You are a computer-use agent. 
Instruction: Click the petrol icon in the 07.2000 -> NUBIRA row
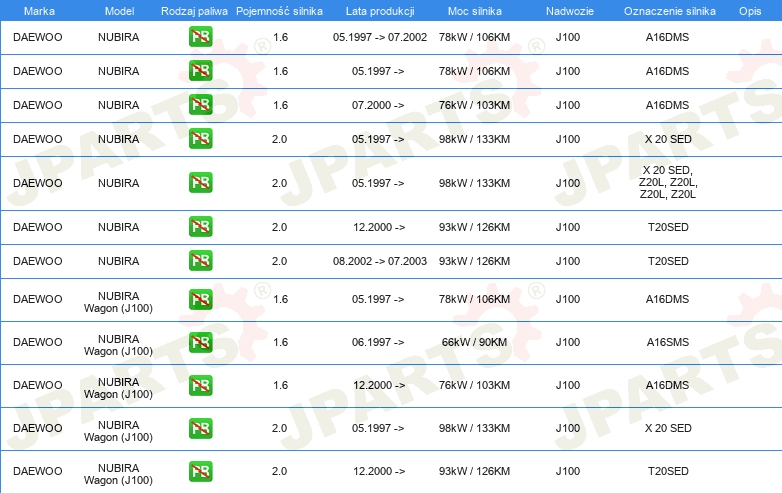[x=200, y=105]
